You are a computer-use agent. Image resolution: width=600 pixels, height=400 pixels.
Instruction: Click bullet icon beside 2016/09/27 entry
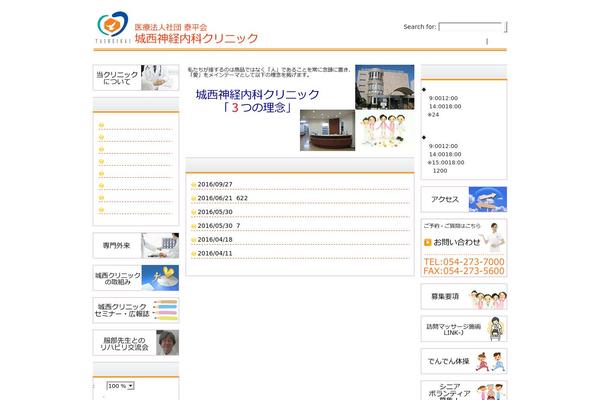point(194,185)
